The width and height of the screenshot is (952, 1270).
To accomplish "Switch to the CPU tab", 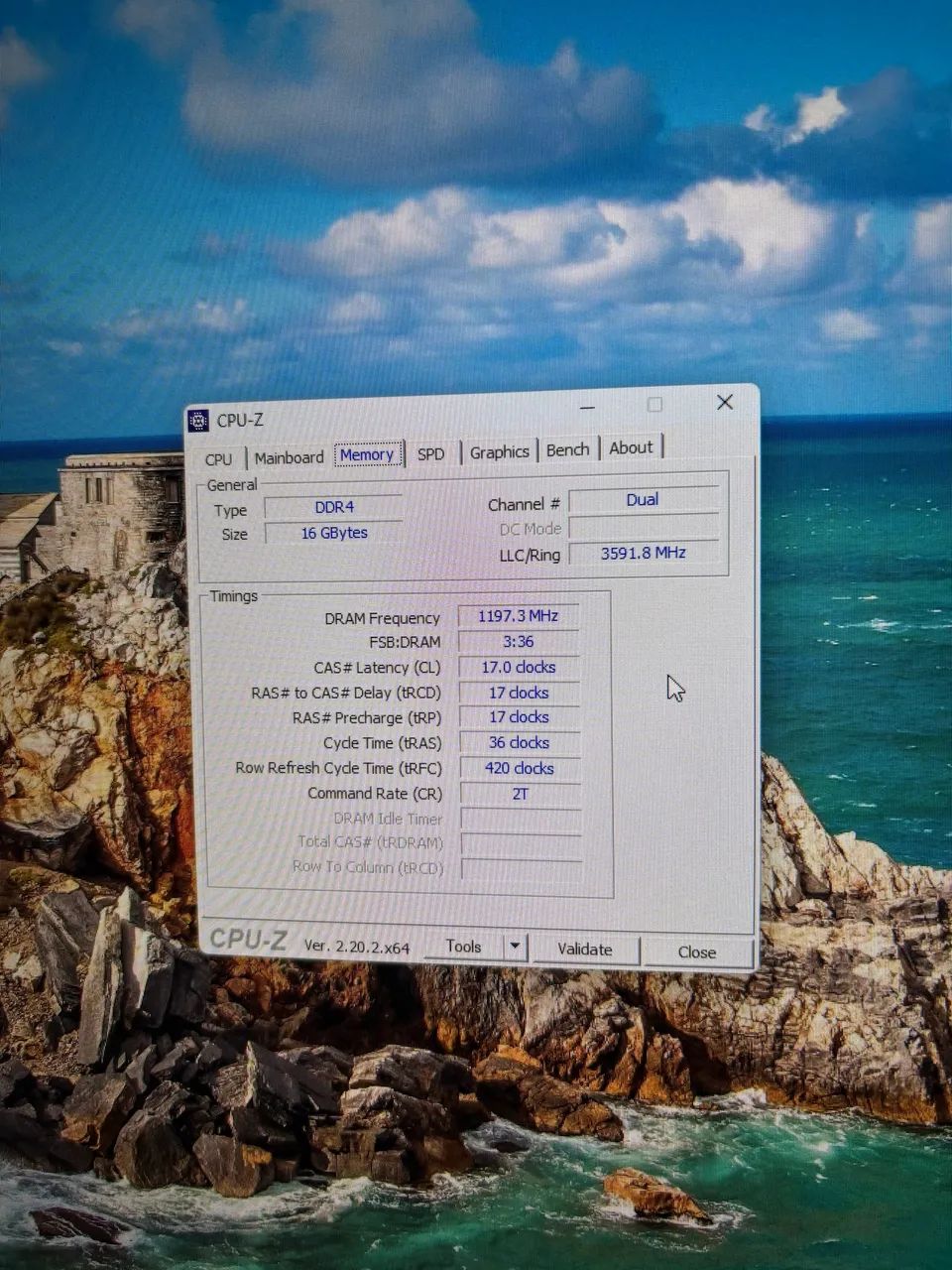I will [218, 458].
